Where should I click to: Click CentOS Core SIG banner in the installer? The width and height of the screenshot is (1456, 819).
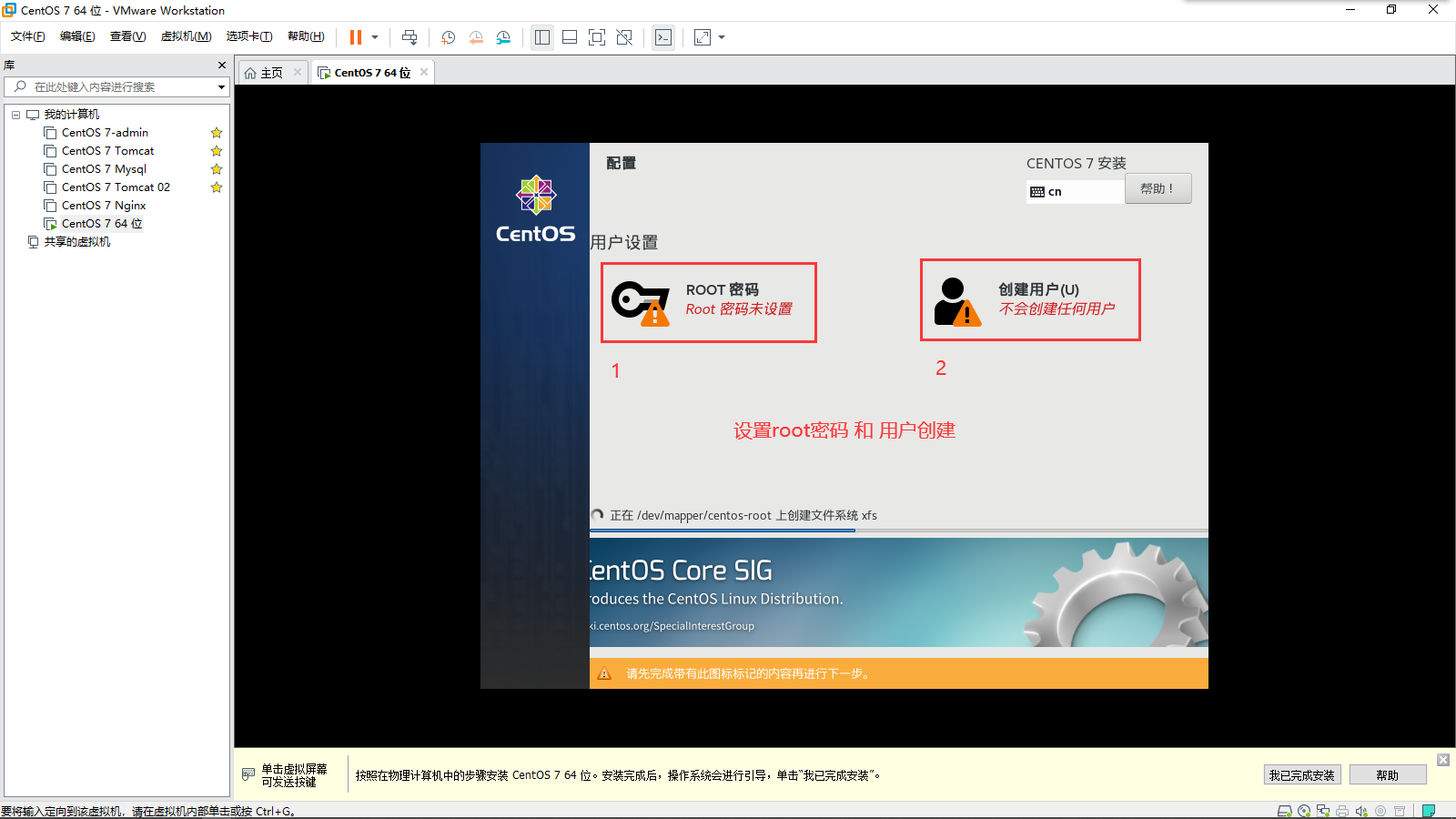[899, 592]
